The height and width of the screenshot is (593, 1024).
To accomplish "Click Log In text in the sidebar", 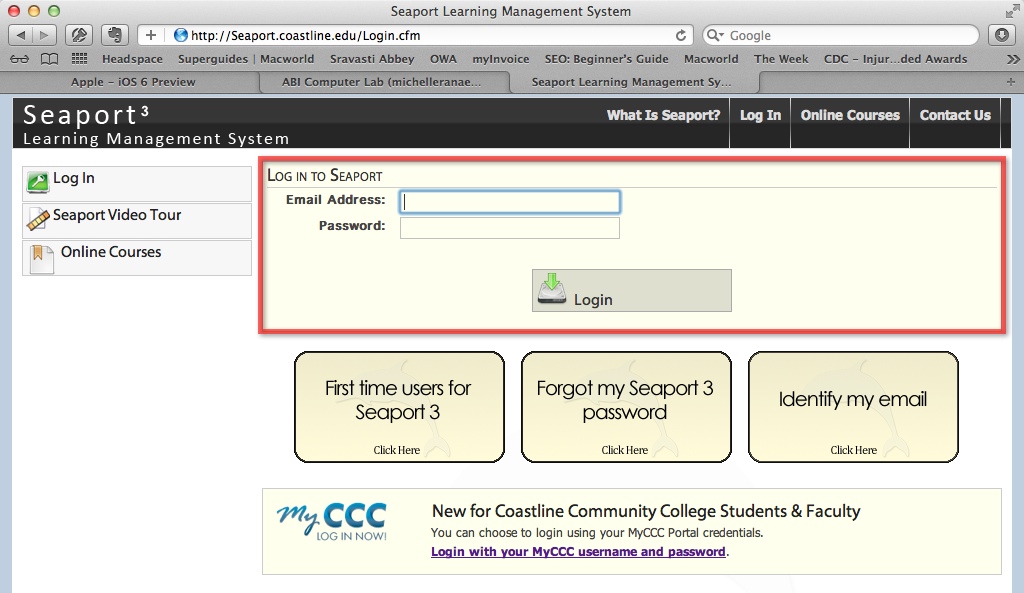I will coord(74,178).
